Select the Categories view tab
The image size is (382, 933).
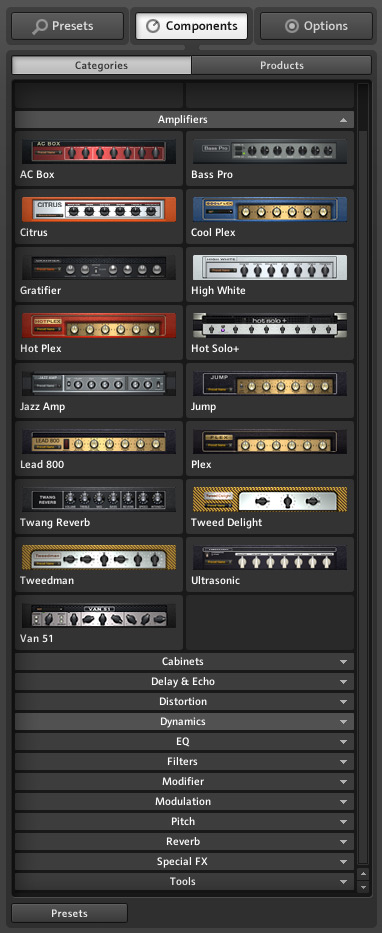(x=101, y=65)
